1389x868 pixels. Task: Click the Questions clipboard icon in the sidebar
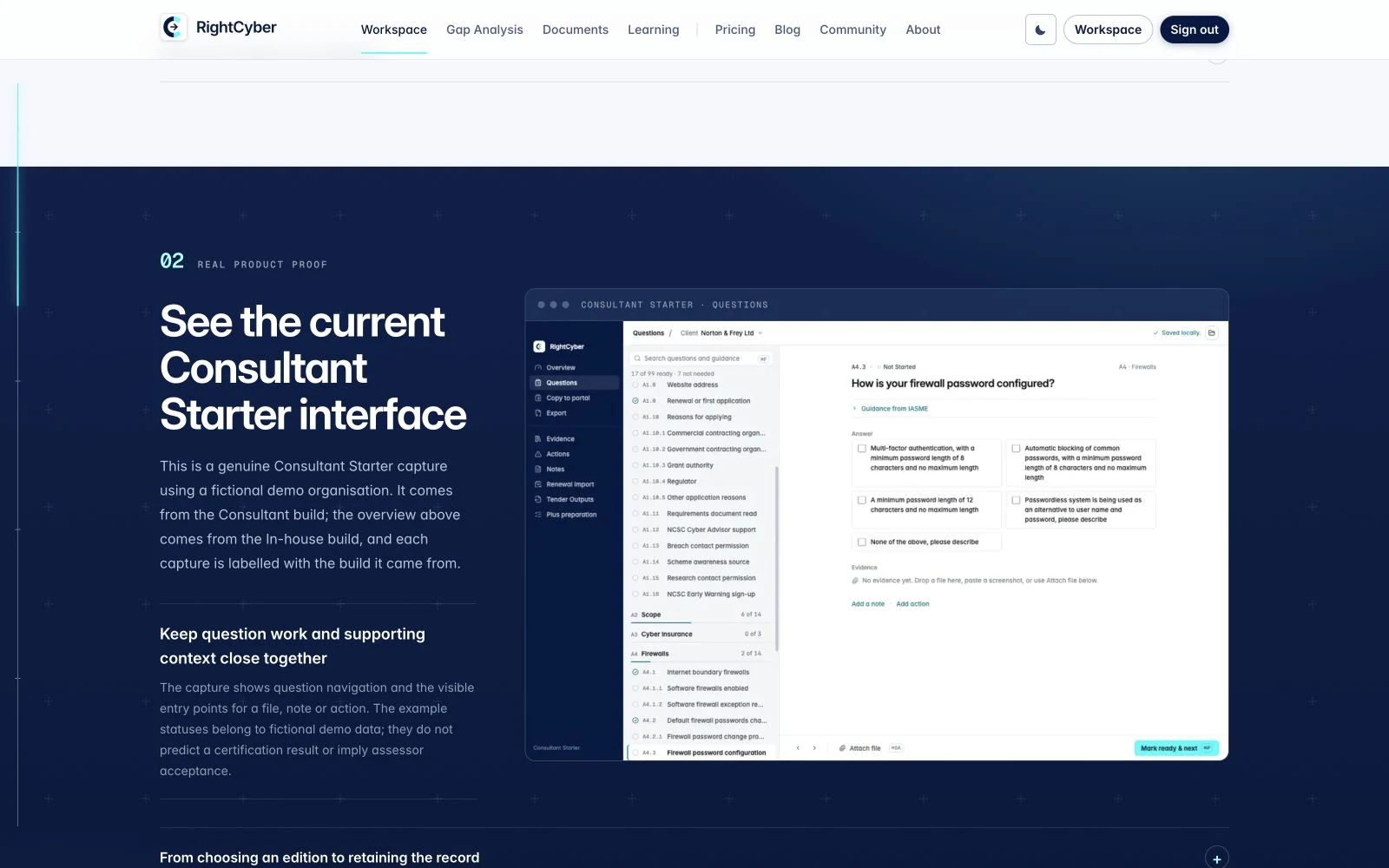pyautogui.click(x=538, y=383)
